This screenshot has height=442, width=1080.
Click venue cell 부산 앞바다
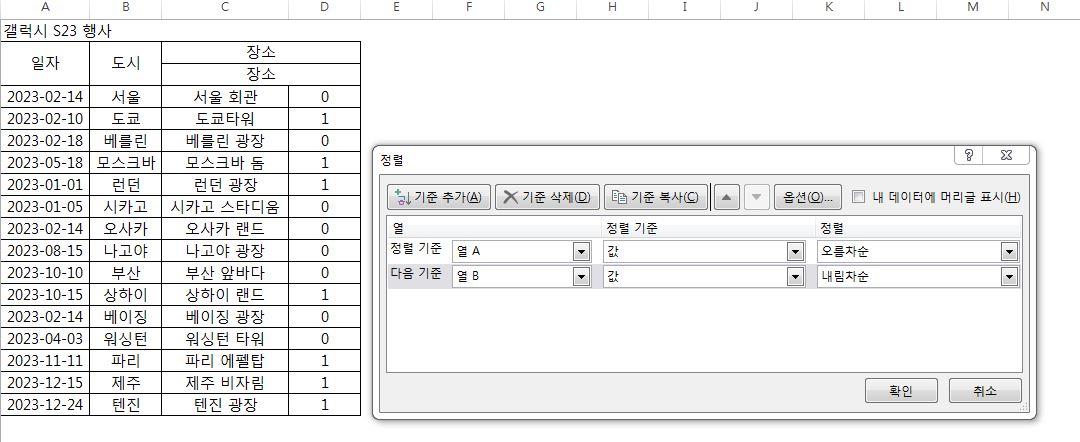point(225,273)
